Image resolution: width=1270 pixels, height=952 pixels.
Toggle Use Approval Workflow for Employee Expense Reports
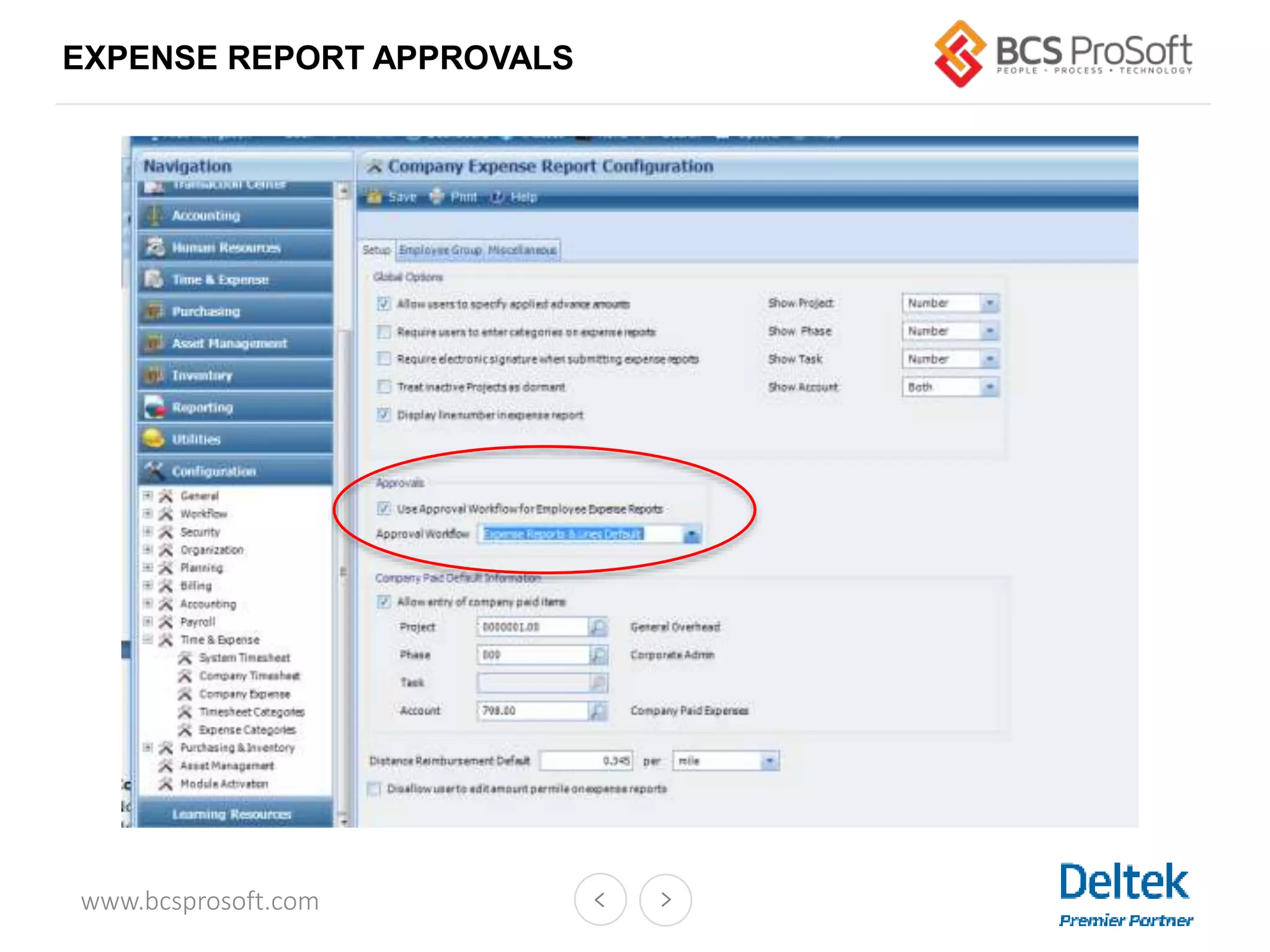[384, 509]
